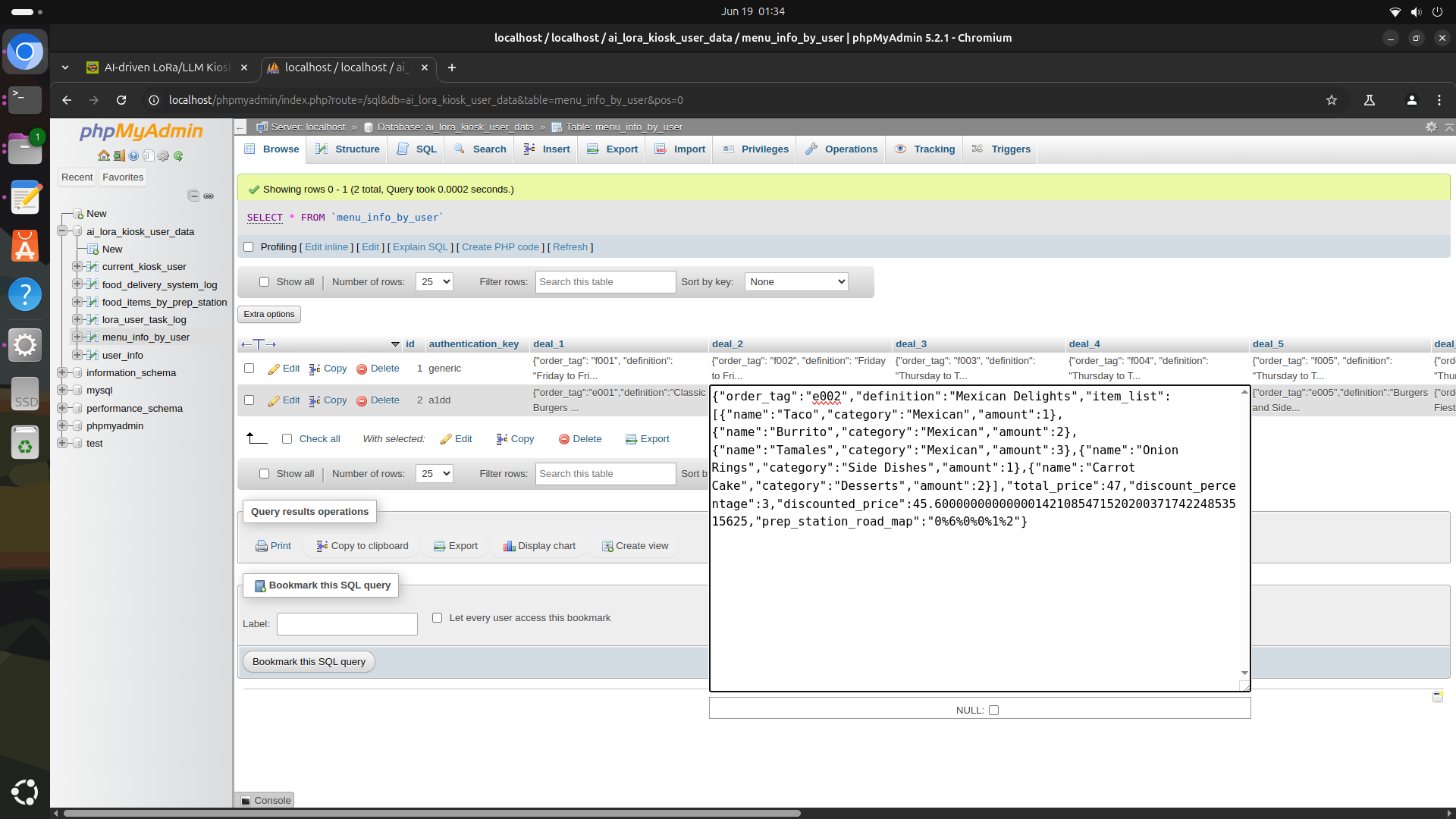Expand the information_schema database node
This screenshot has height=819, width=1456.
[x=61, y=372]
